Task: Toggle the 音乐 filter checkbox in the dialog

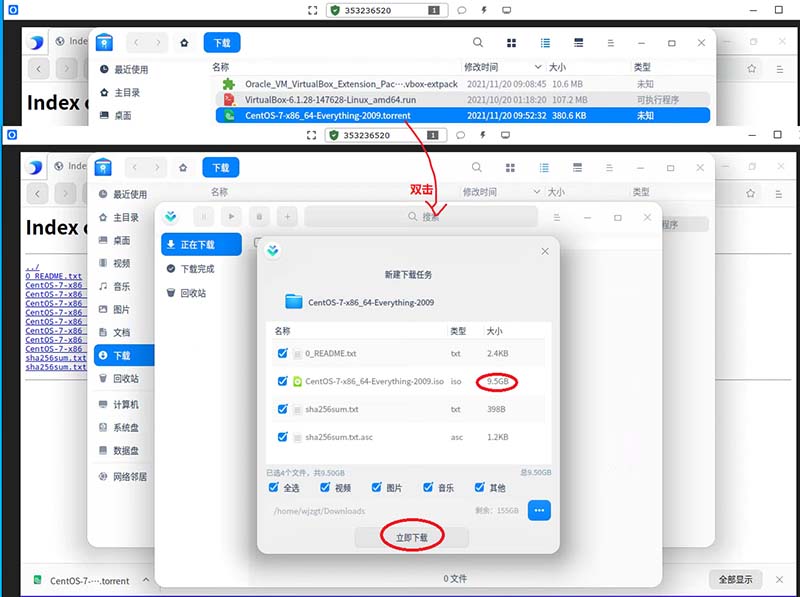Action: pyautogui.click(x=428, y=487)
